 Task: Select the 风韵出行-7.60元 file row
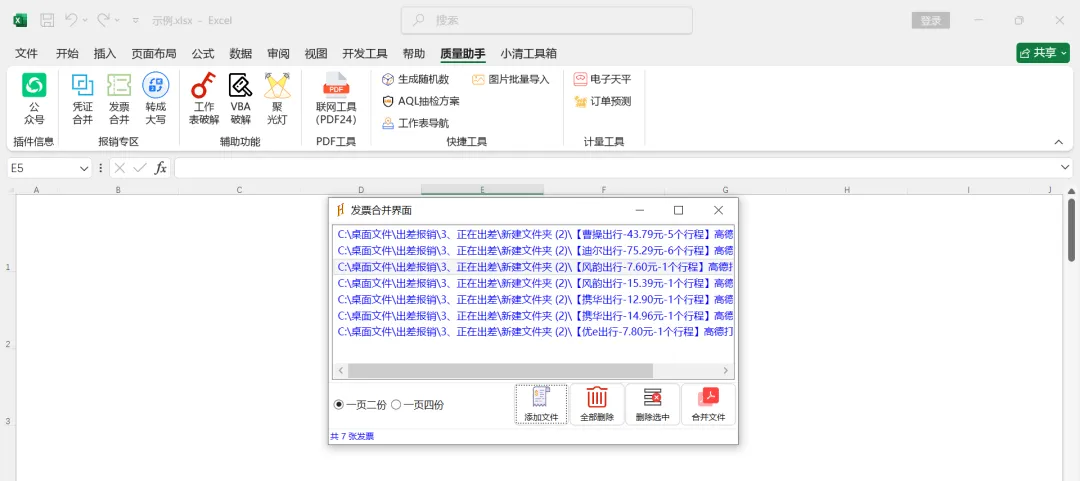(534, 267)
